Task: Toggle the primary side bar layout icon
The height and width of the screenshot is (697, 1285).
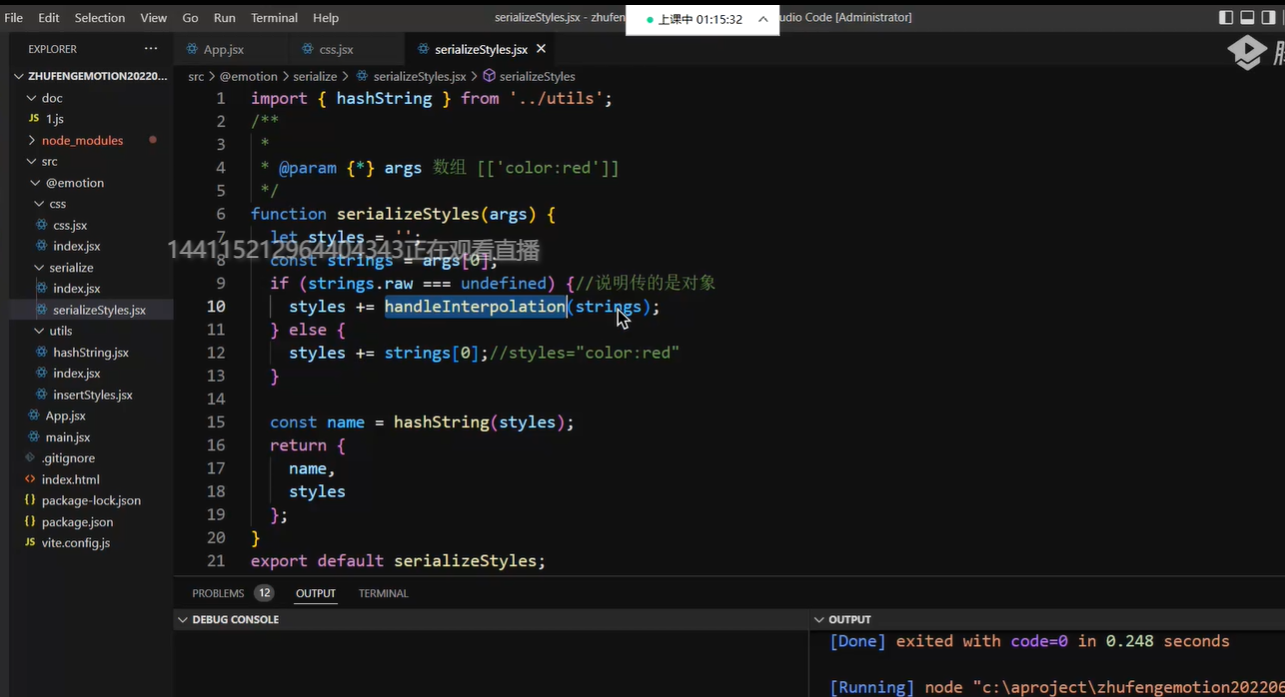Action: click(1226, 17)
